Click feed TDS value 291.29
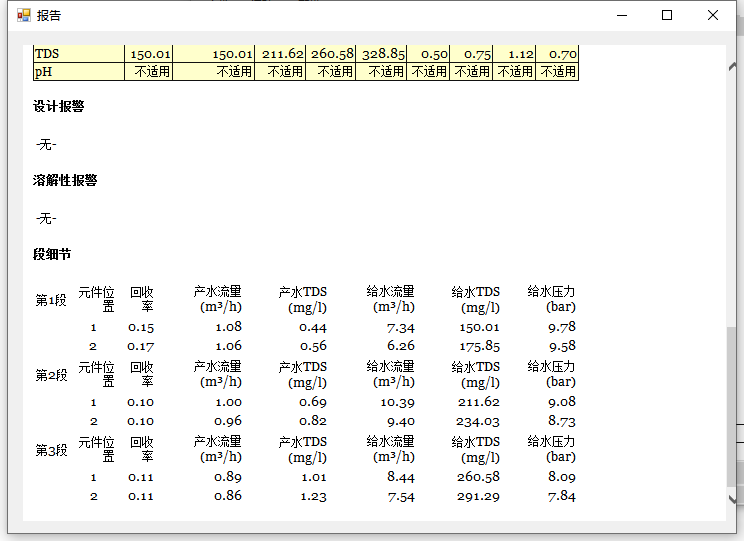 click(480, 496)
